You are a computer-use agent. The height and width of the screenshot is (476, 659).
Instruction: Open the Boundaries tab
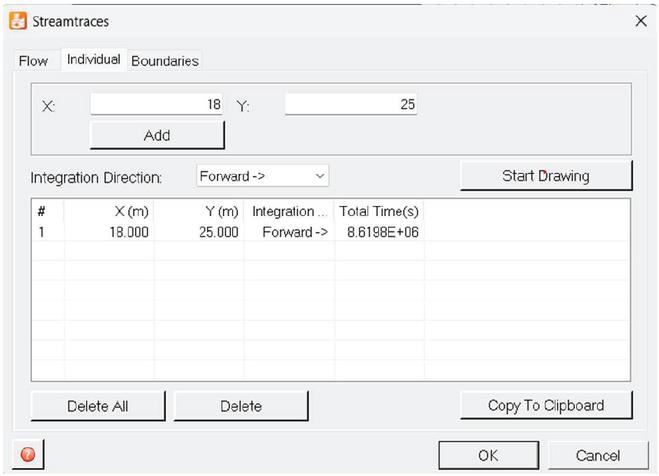point(165,61)
